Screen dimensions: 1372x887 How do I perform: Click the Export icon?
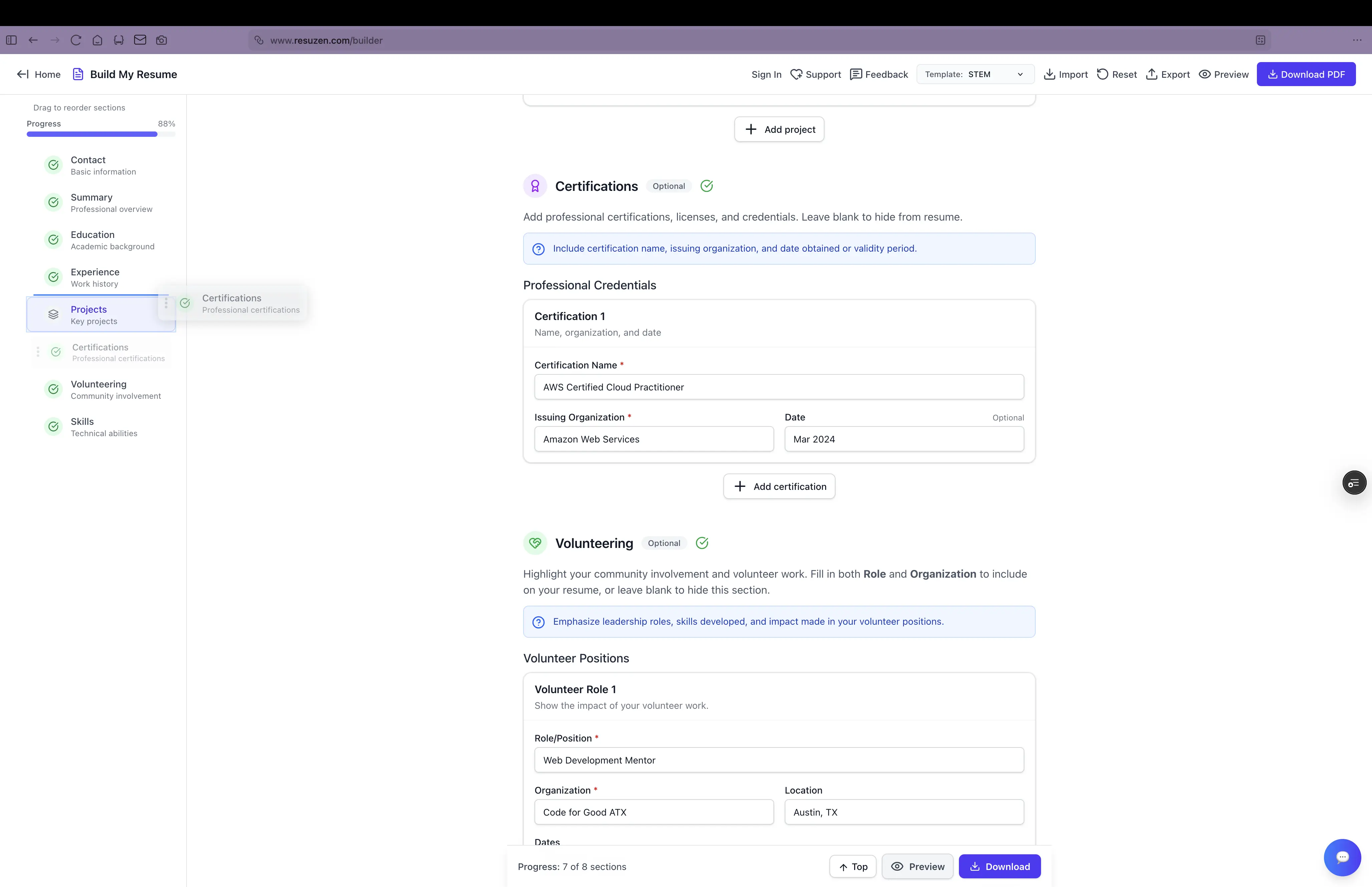coord(1152,74)
